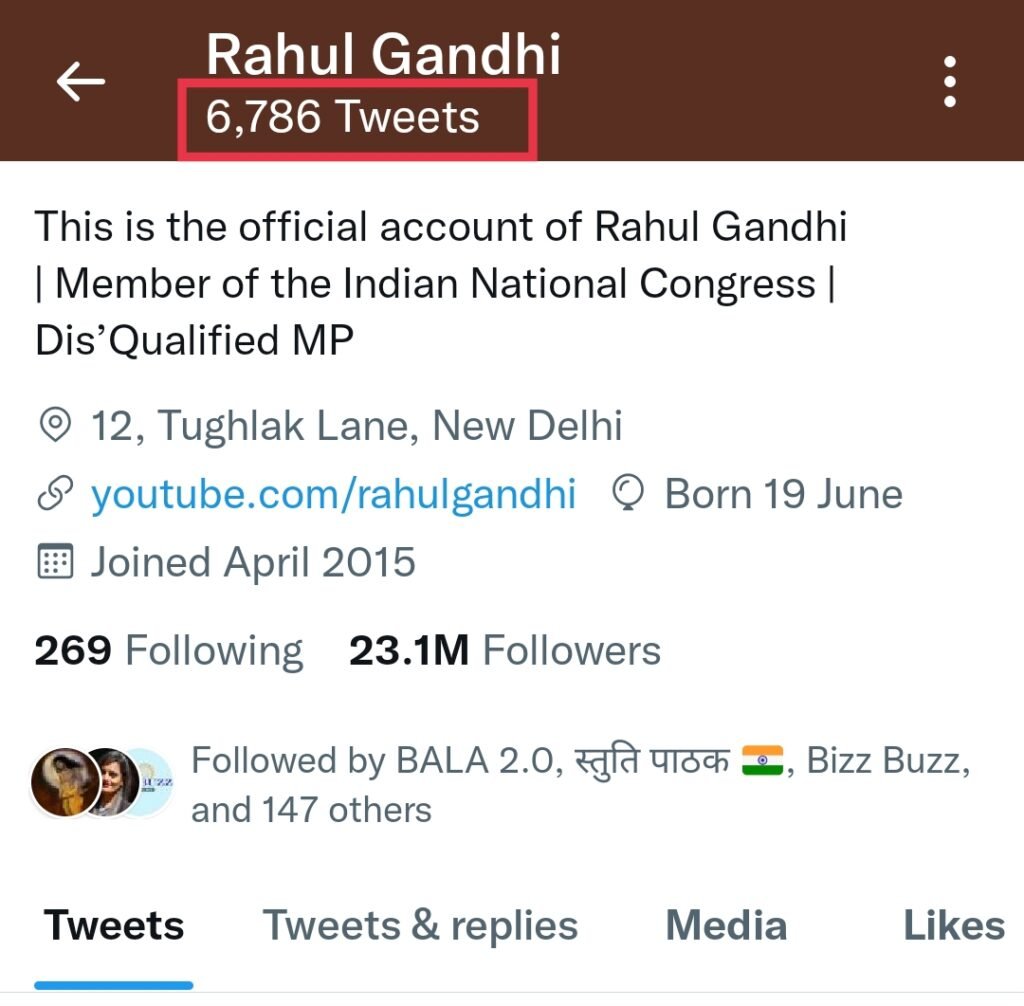Screen dimensions: 1024x1006
Task: View the 23.1M Followers list
Action: point(505,651)
